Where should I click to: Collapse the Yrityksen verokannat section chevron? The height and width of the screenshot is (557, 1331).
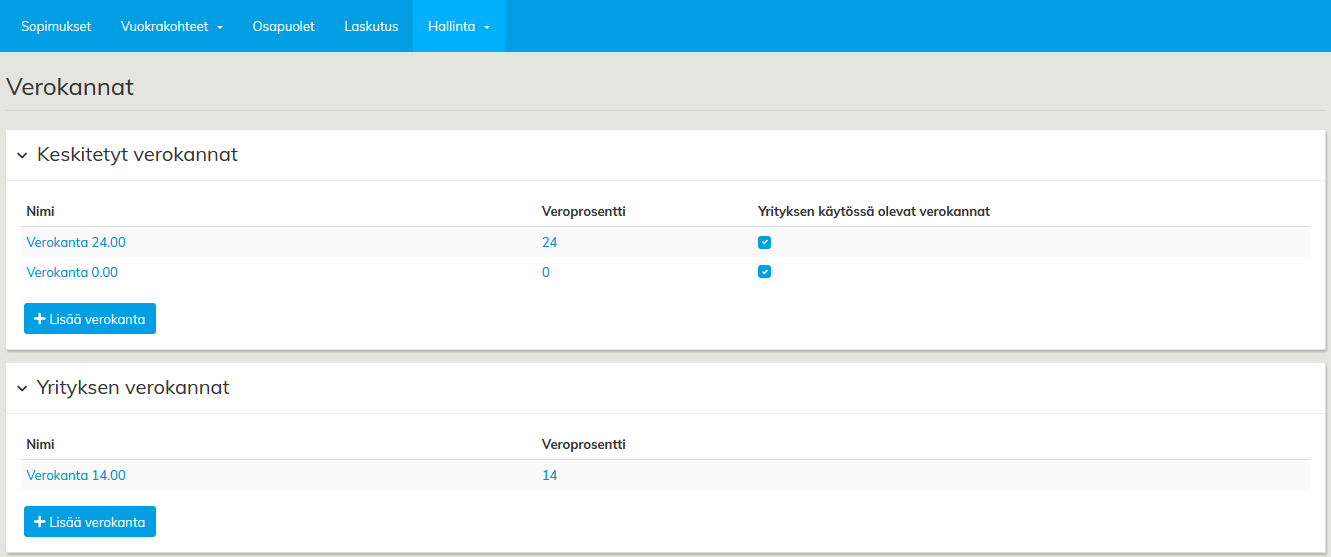[22, 388]
